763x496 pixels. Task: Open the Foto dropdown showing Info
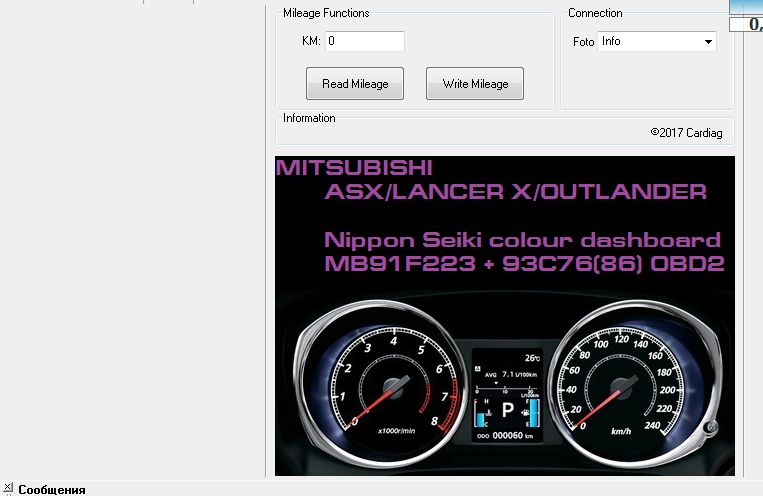[x=656, y=41]
